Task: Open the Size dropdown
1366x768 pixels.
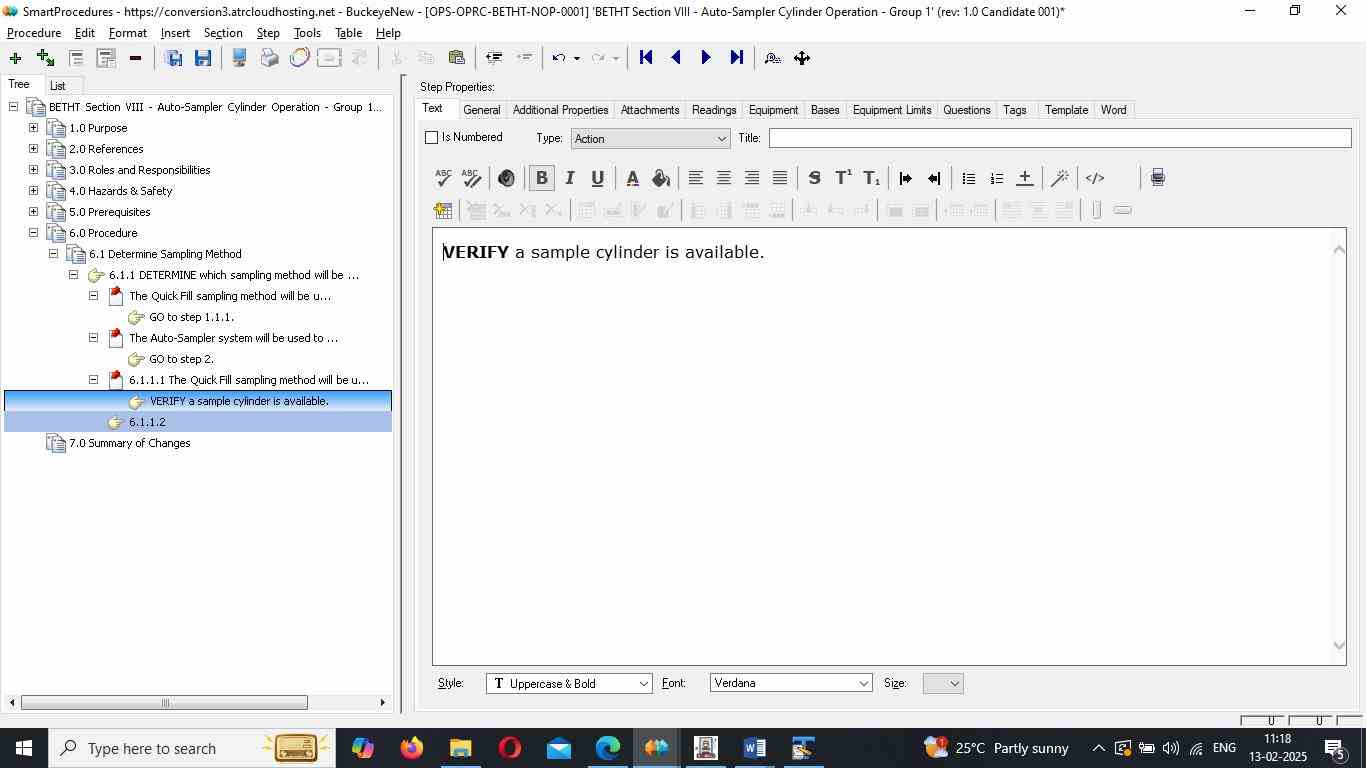Action: [x=943, y=684]
